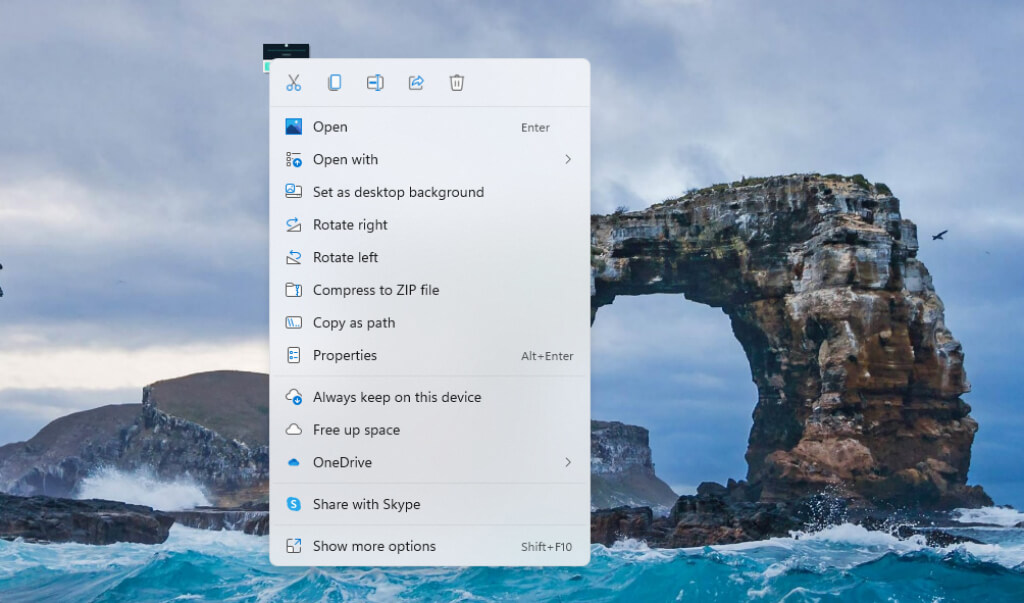The width and height of the screenshot is (1024, 603).
Task: Click the Rename icon in the top row
Action: (375, 83)
